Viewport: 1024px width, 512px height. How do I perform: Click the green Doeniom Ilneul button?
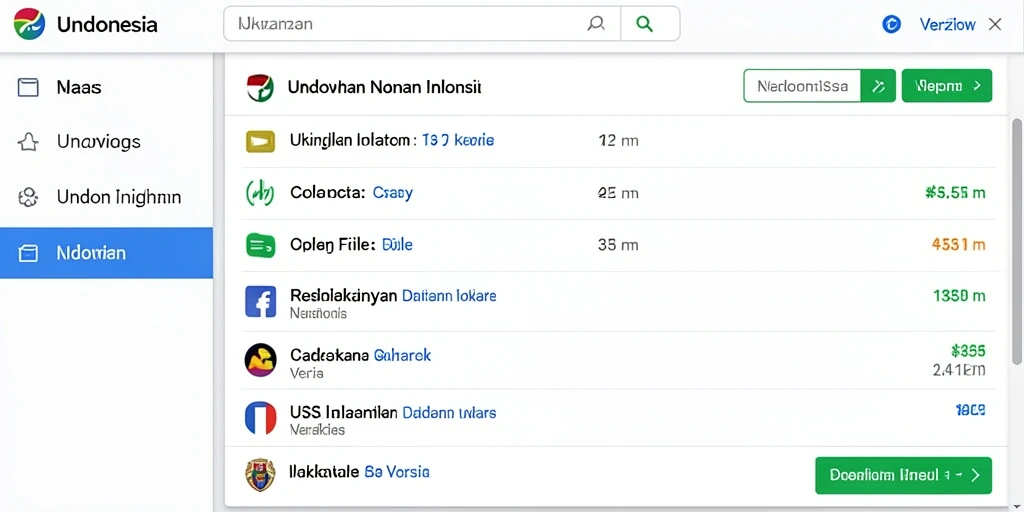click(x=904, y=475)
